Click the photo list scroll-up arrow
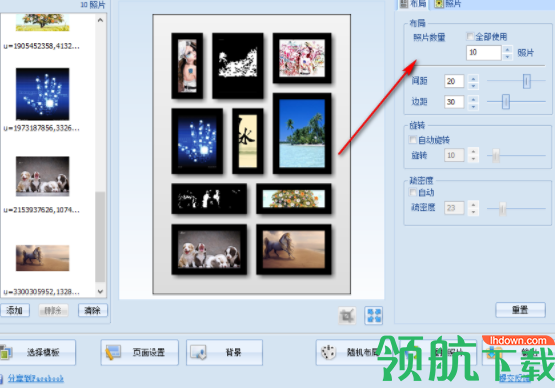This screenshot has height=388, width=555. [101, 20]
